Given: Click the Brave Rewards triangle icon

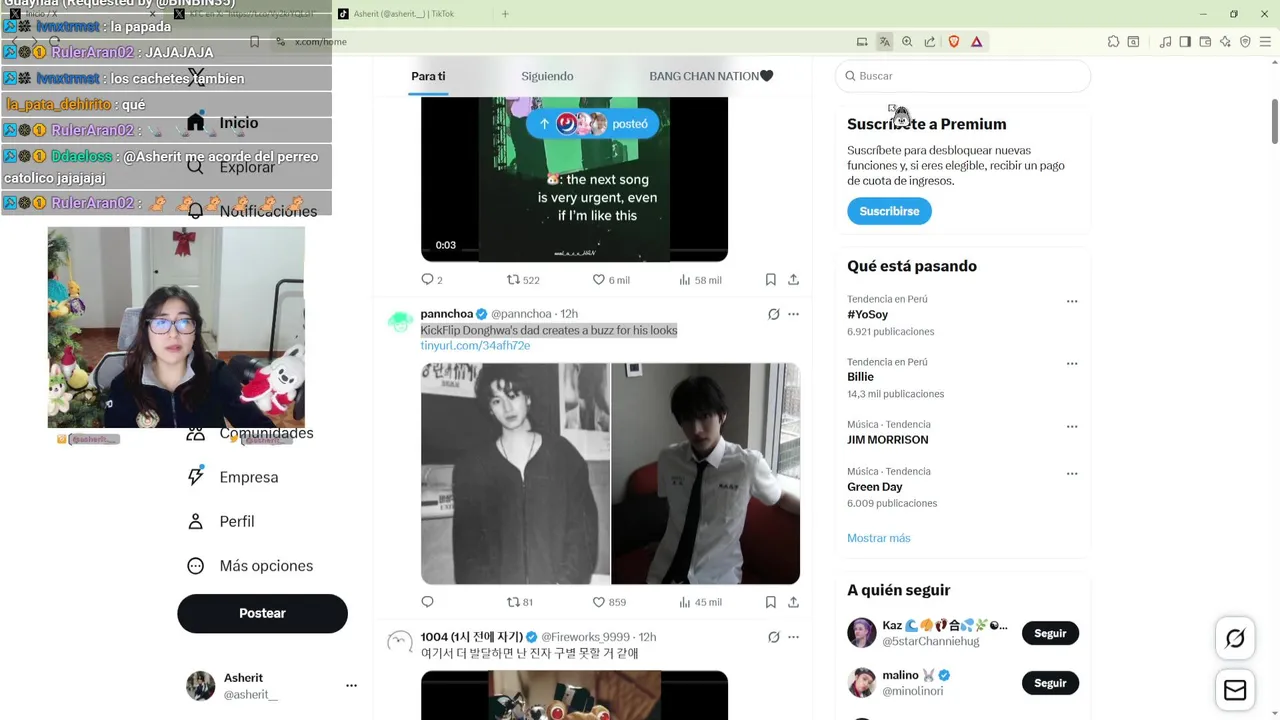Looking at the screenshot, I should click(x=977, y=42).
